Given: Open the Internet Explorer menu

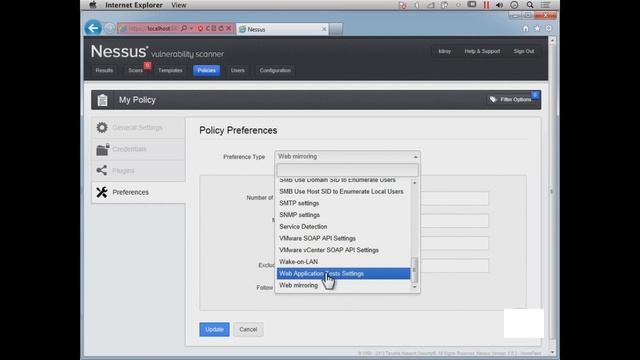Looking at the screenshot, I should [134, 5].
